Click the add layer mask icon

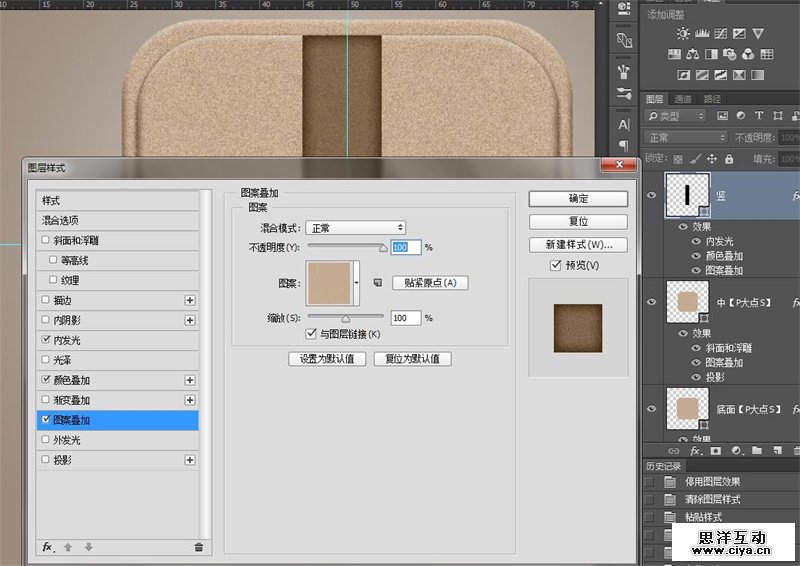coord(714,451)
